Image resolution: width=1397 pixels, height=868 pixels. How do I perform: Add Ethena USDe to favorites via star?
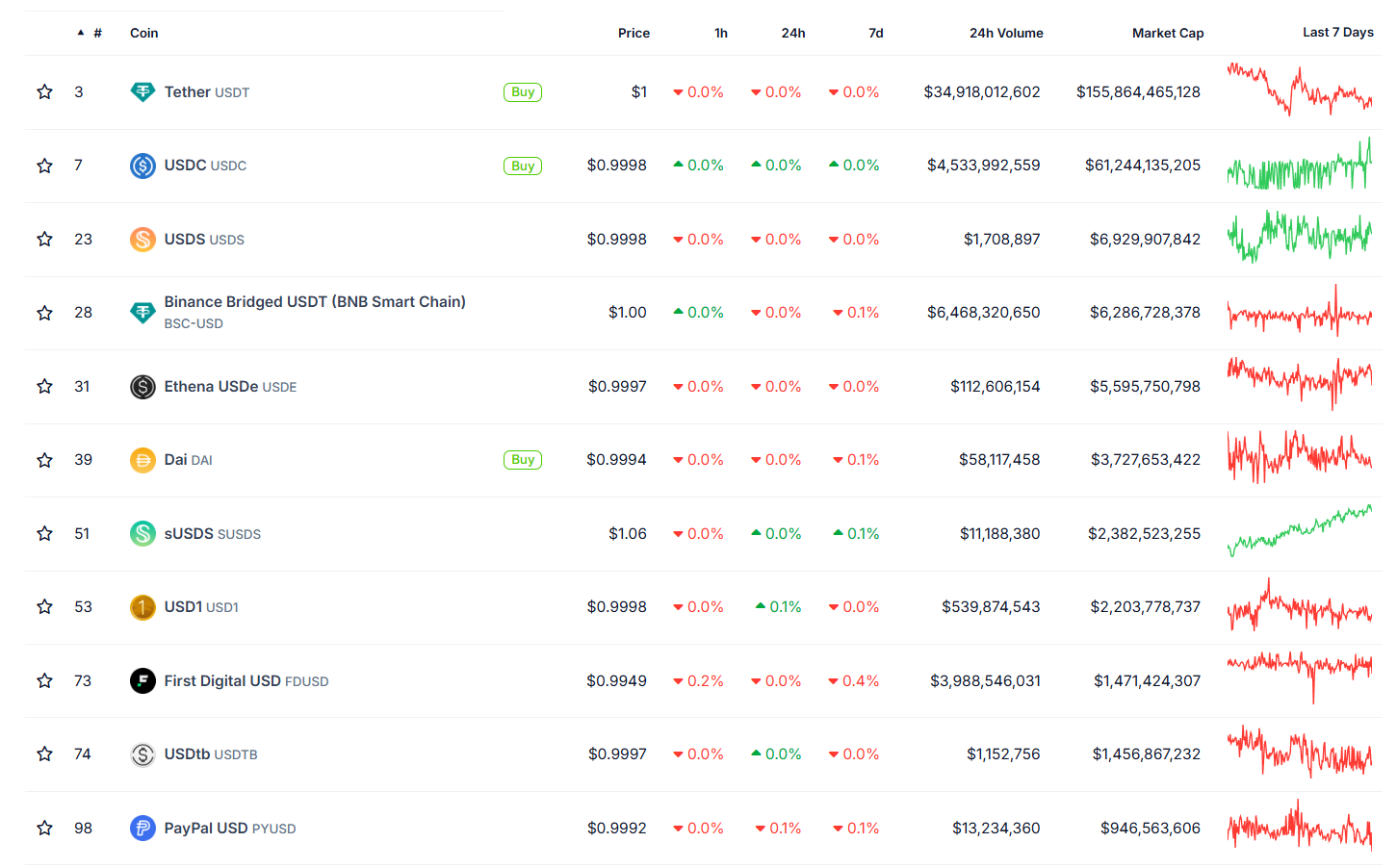[44, 386]
